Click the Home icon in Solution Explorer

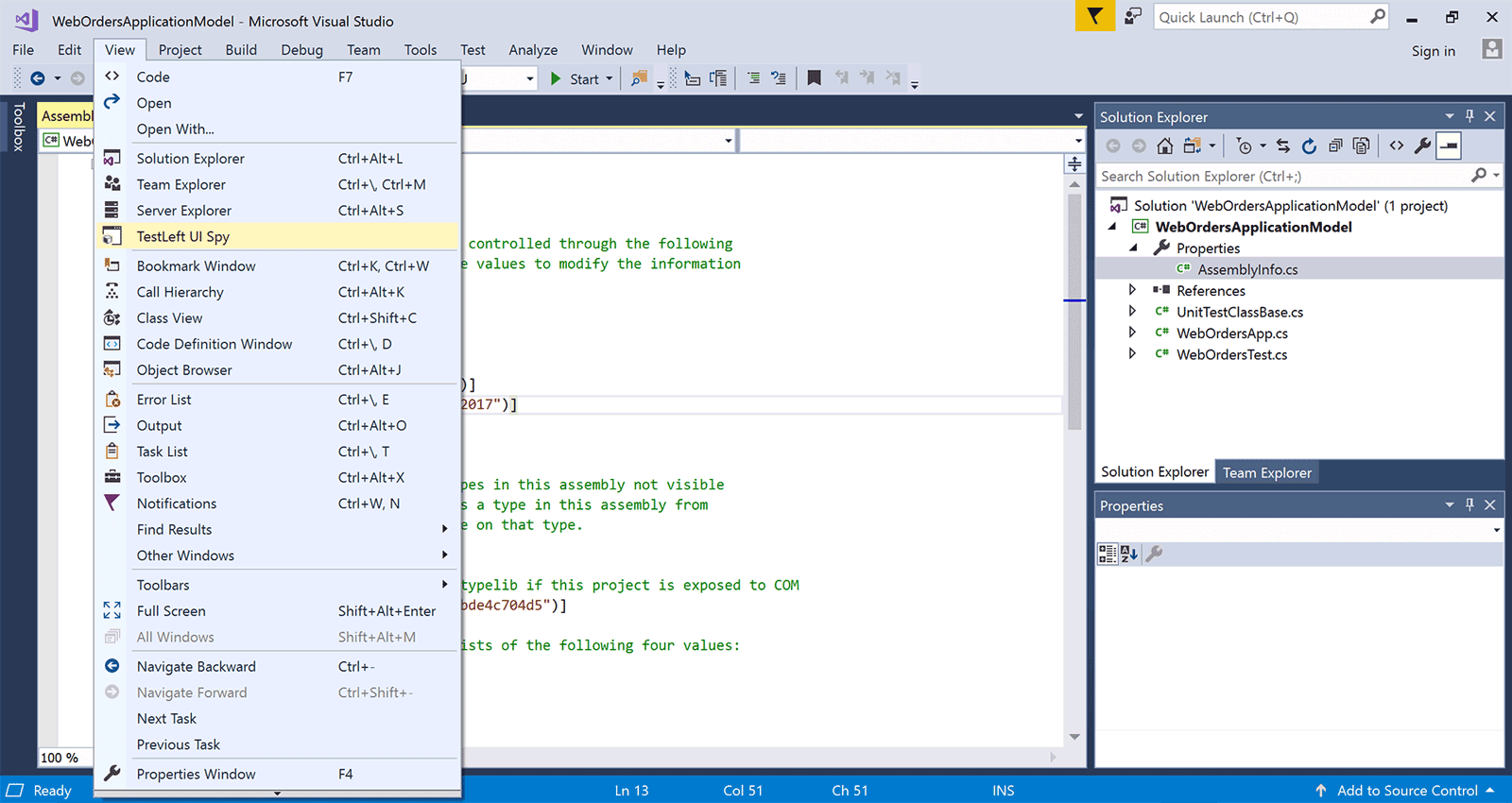click(1165, 145)
